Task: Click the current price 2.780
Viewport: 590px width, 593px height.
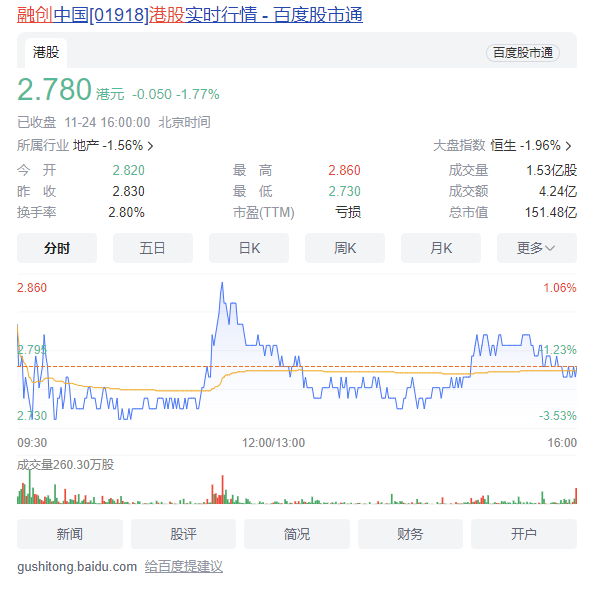Action: [54, 90]
